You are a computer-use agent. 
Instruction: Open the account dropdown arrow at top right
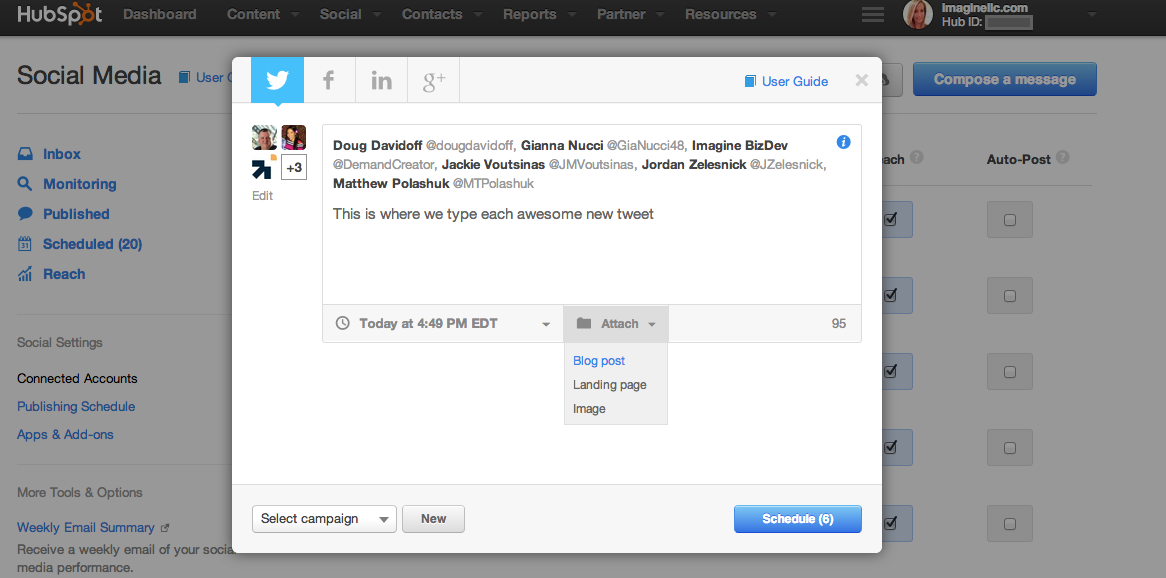[1092, 14]
